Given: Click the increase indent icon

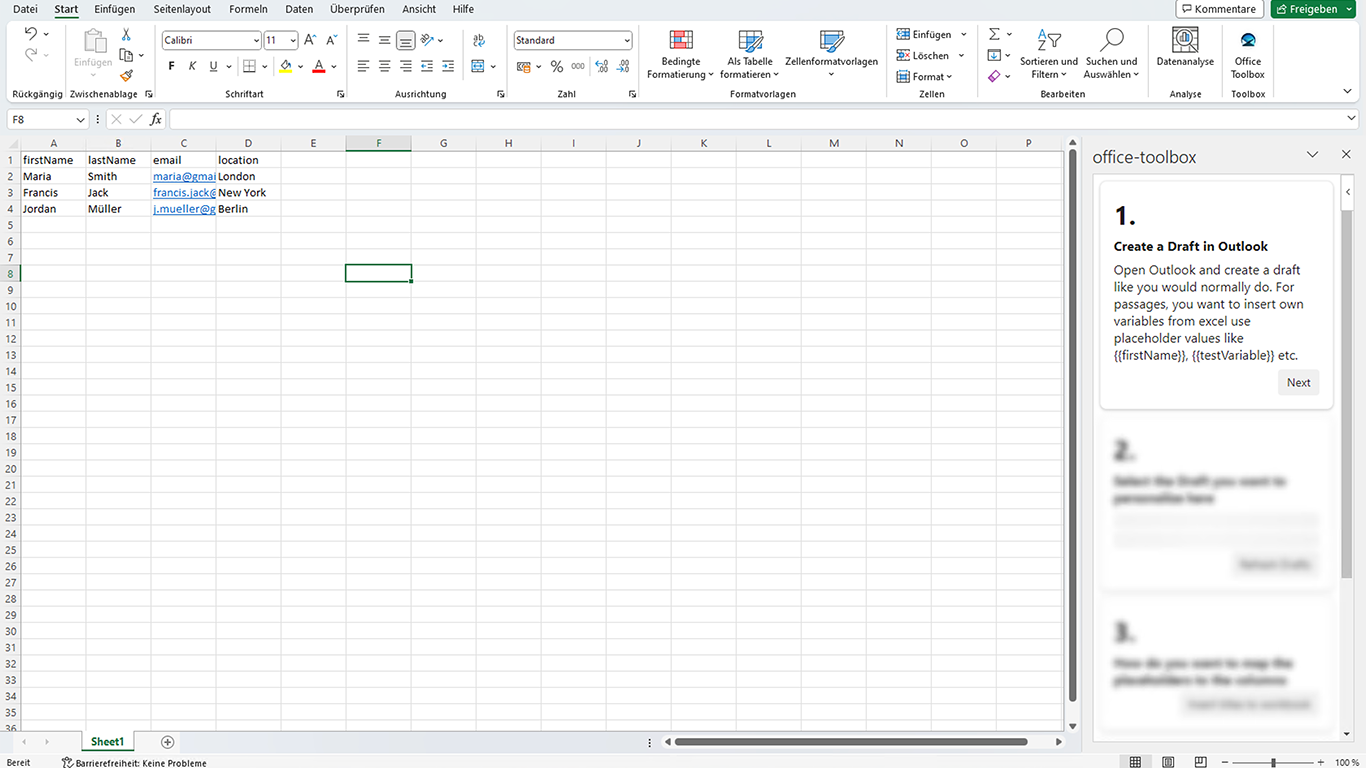Looking at the screenshot, I should click(448, 66).
